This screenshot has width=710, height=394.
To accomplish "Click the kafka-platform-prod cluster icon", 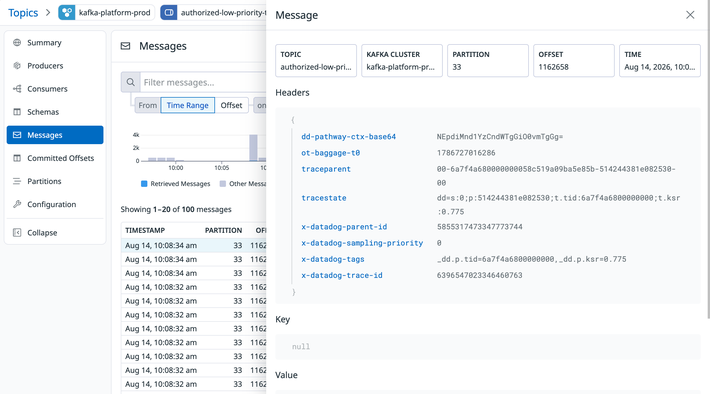I will pyautogui.click(x=67, y=13).
